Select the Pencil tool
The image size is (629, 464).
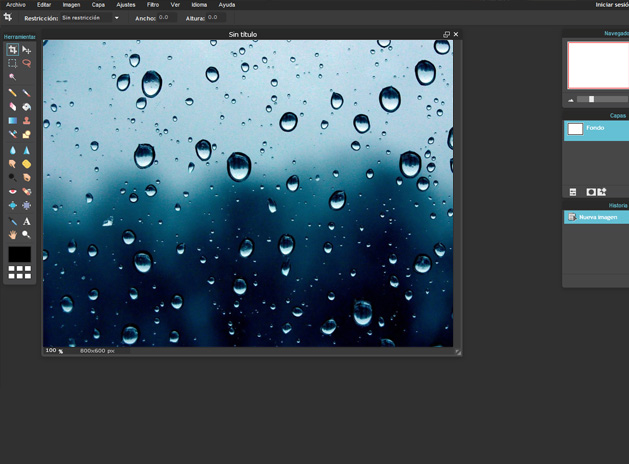coord(13,93)
